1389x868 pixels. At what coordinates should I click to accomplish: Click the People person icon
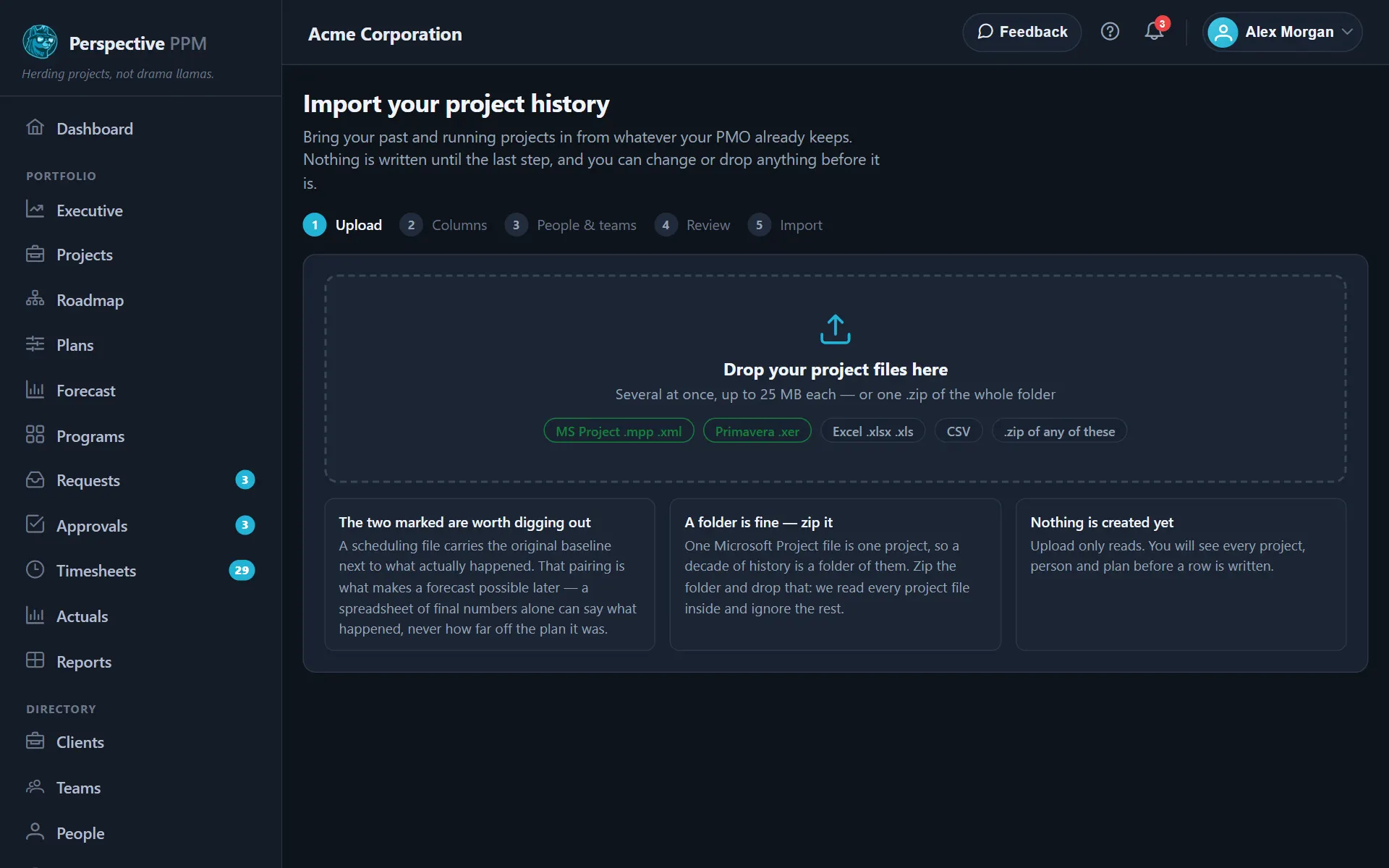coord(35,831)
